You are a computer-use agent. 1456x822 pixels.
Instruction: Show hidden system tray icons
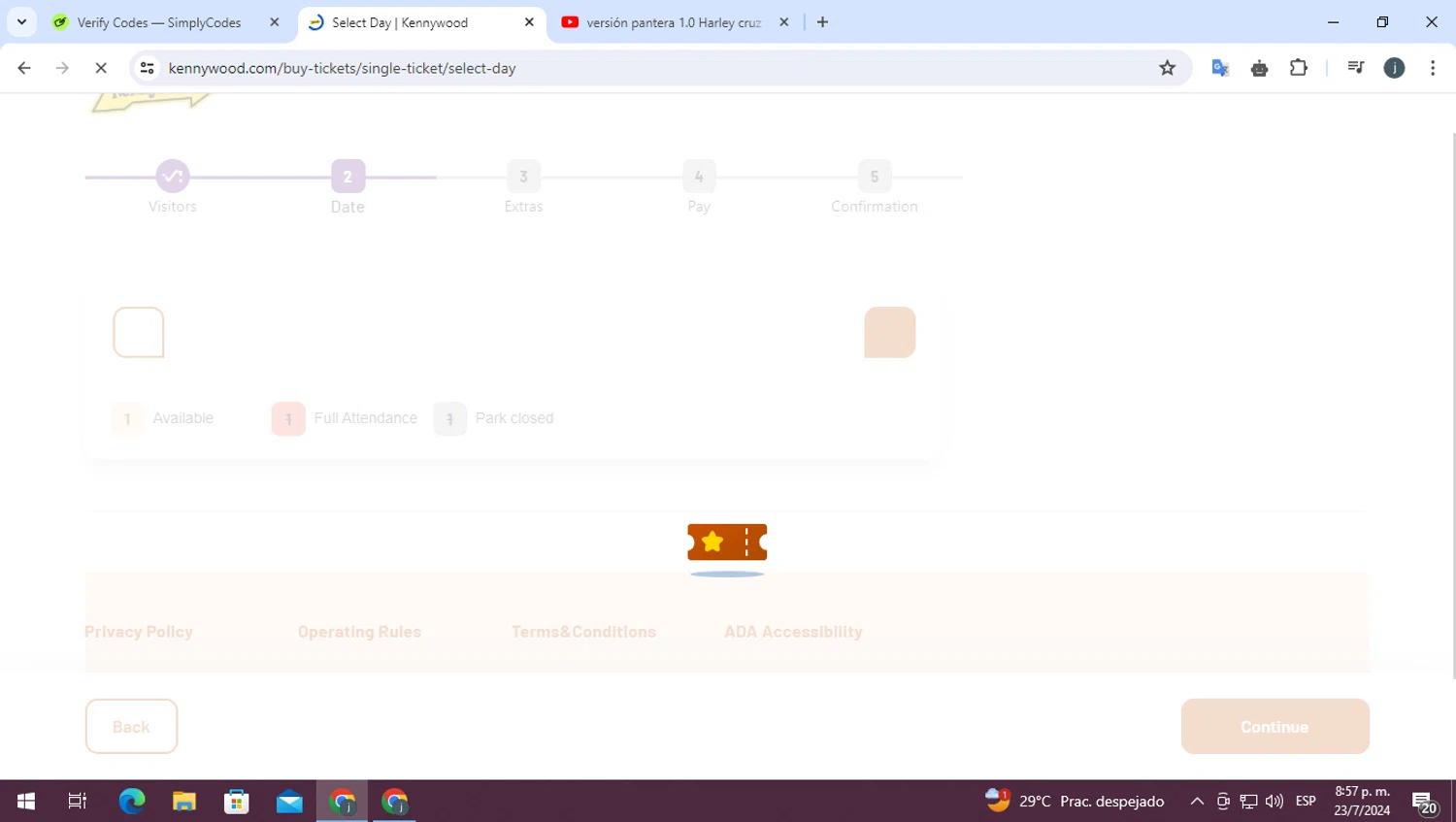(x=1197, y=801)
